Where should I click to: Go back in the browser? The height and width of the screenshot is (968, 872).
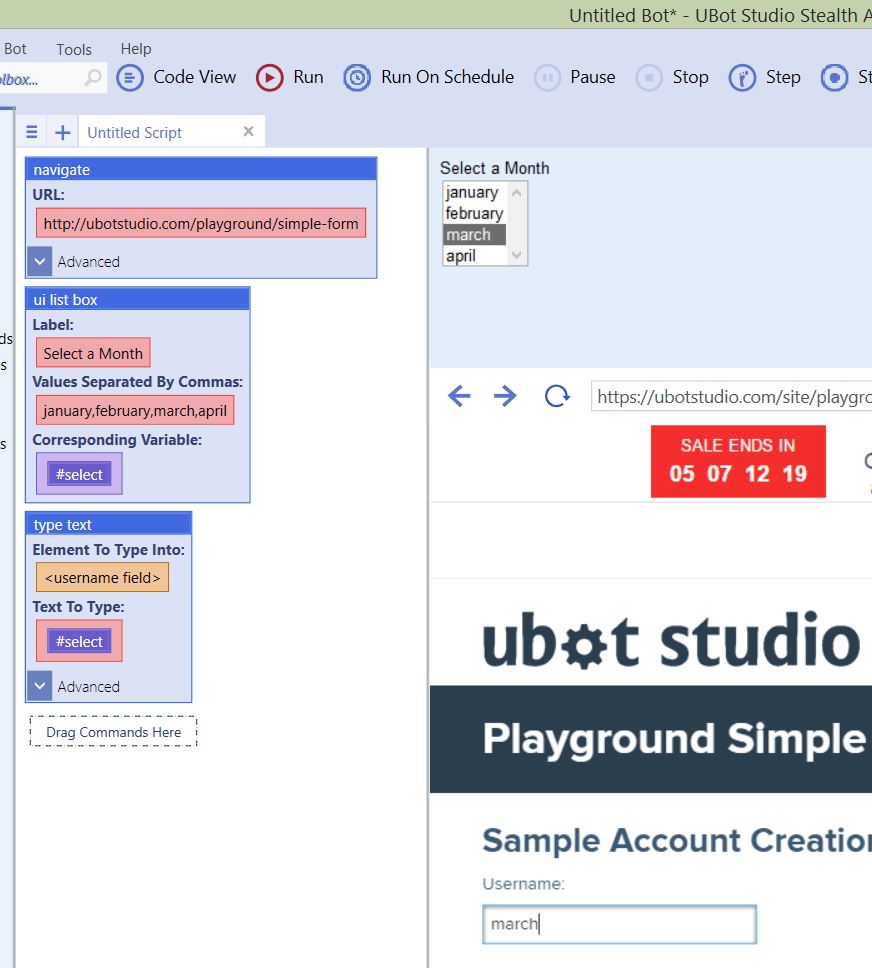point(459,396)
